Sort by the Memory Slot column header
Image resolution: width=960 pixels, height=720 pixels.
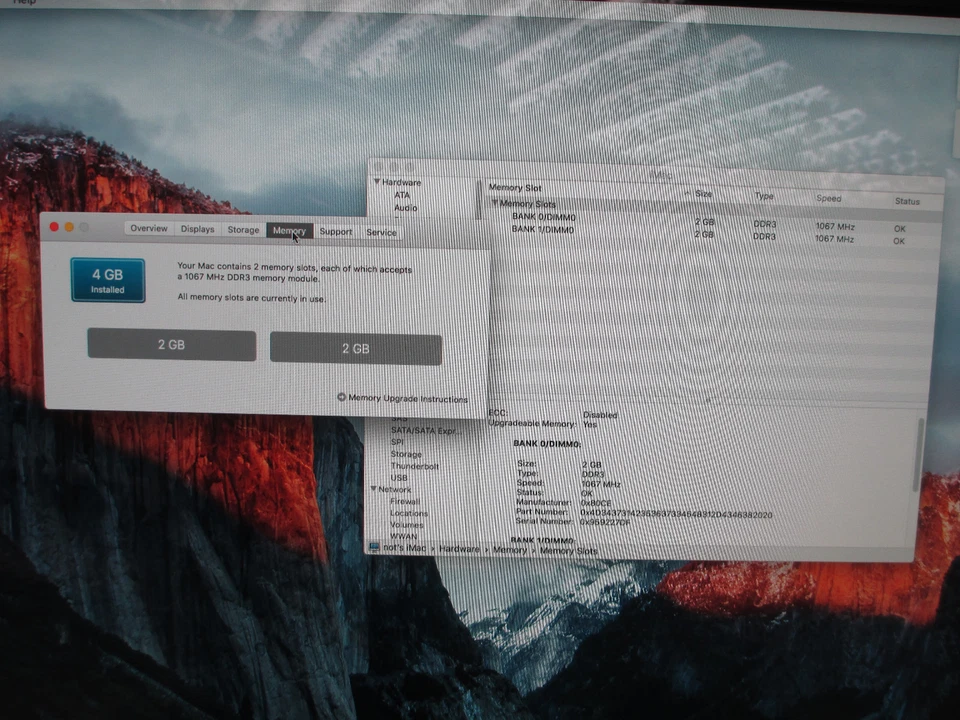[515, 187]
